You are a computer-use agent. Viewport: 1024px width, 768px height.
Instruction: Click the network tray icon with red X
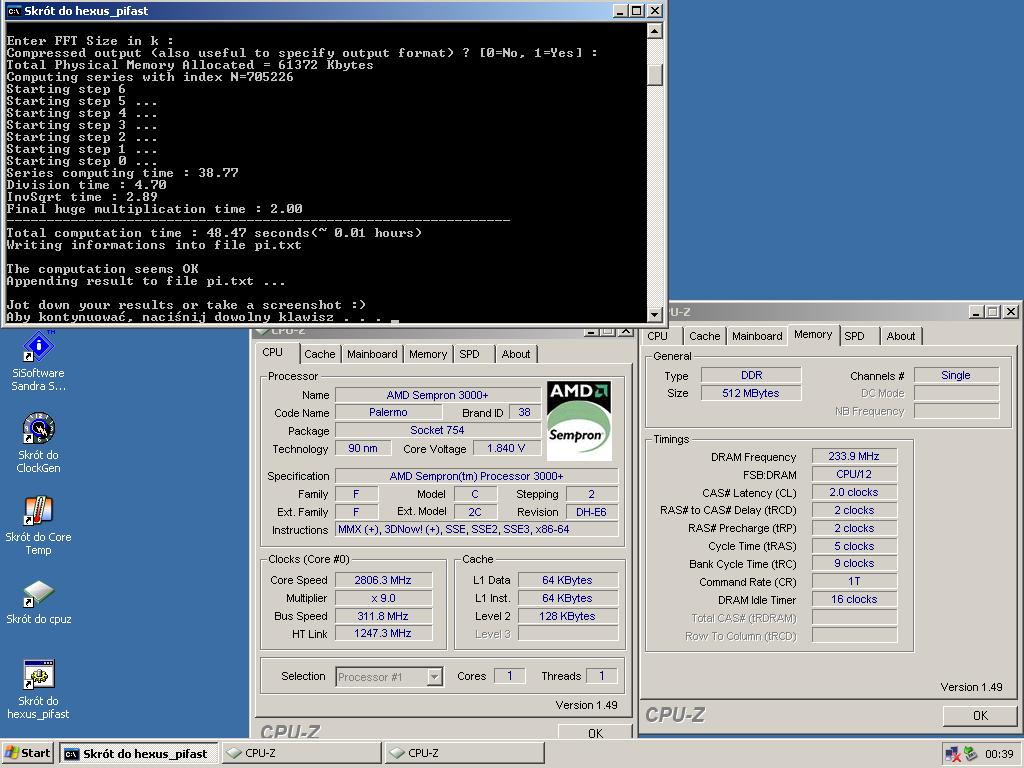click(x=952, y=754)
